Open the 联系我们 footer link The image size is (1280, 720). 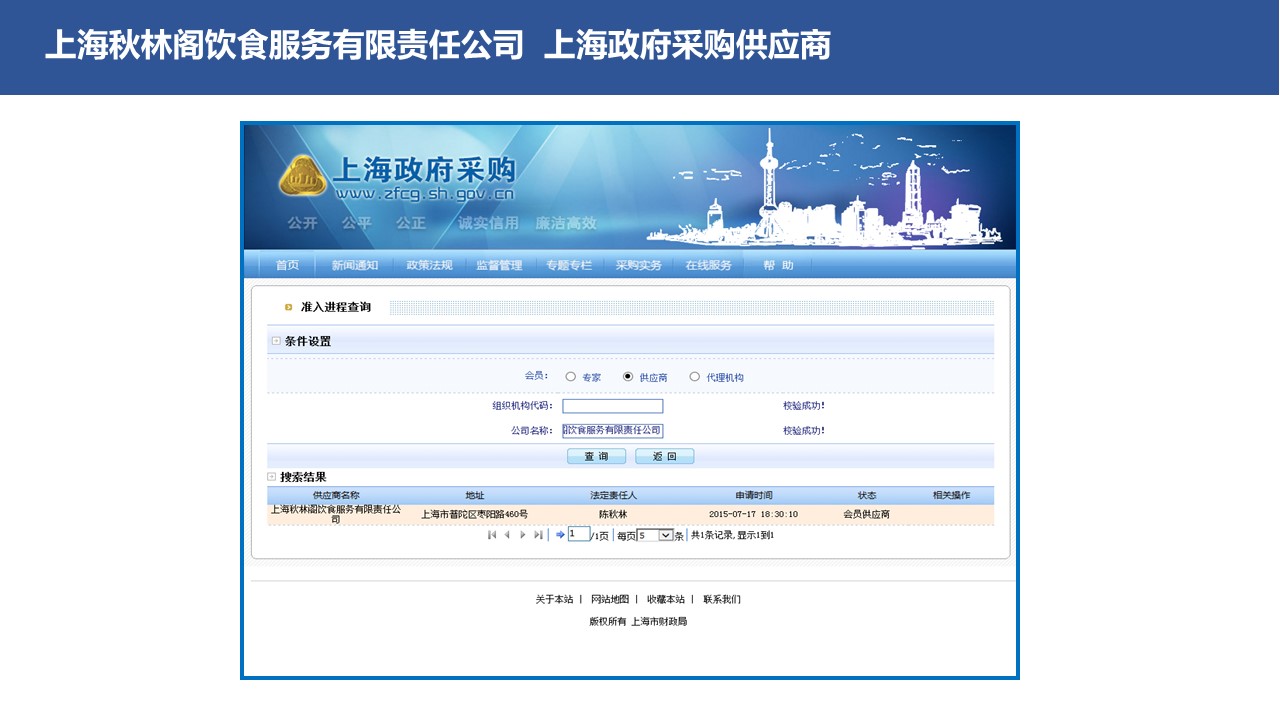click(x=722, y=600)
